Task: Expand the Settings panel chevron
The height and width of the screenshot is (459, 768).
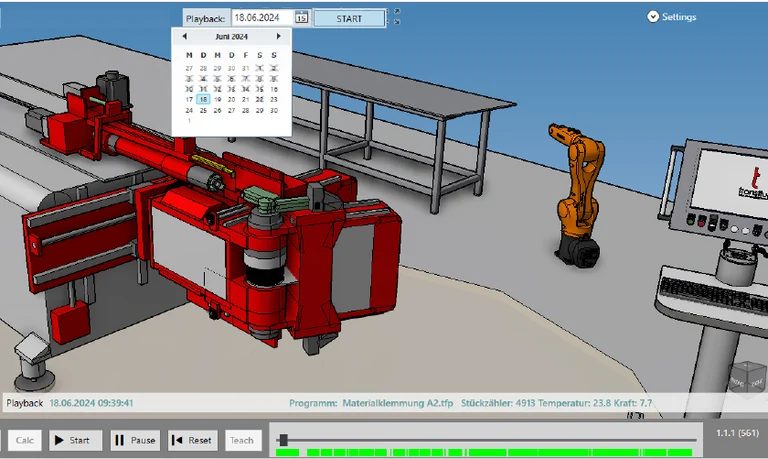Action: click(x=653, y=17)
